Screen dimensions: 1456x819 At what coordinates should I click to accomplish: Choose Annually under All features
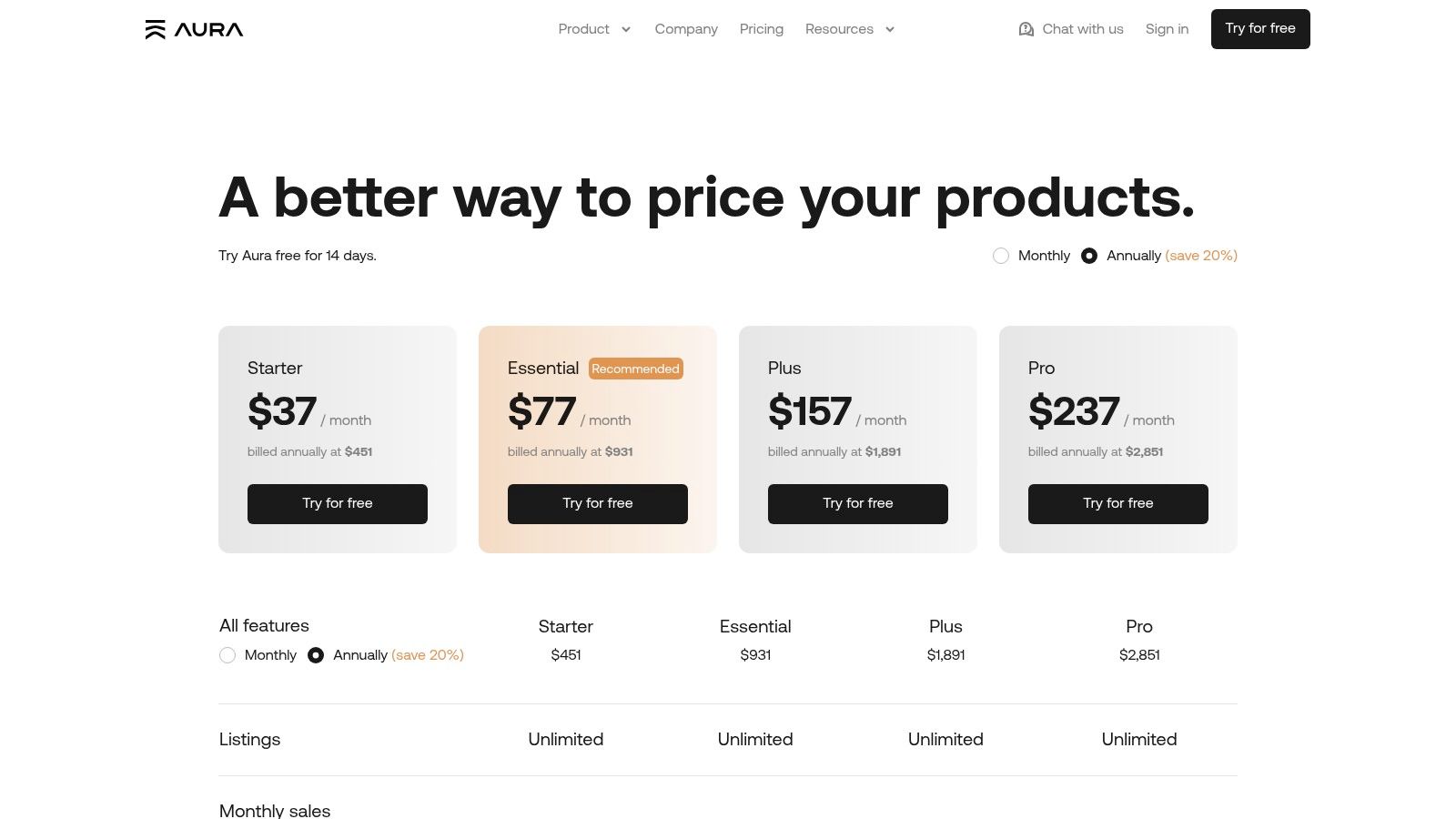click(x=316, y=655)
